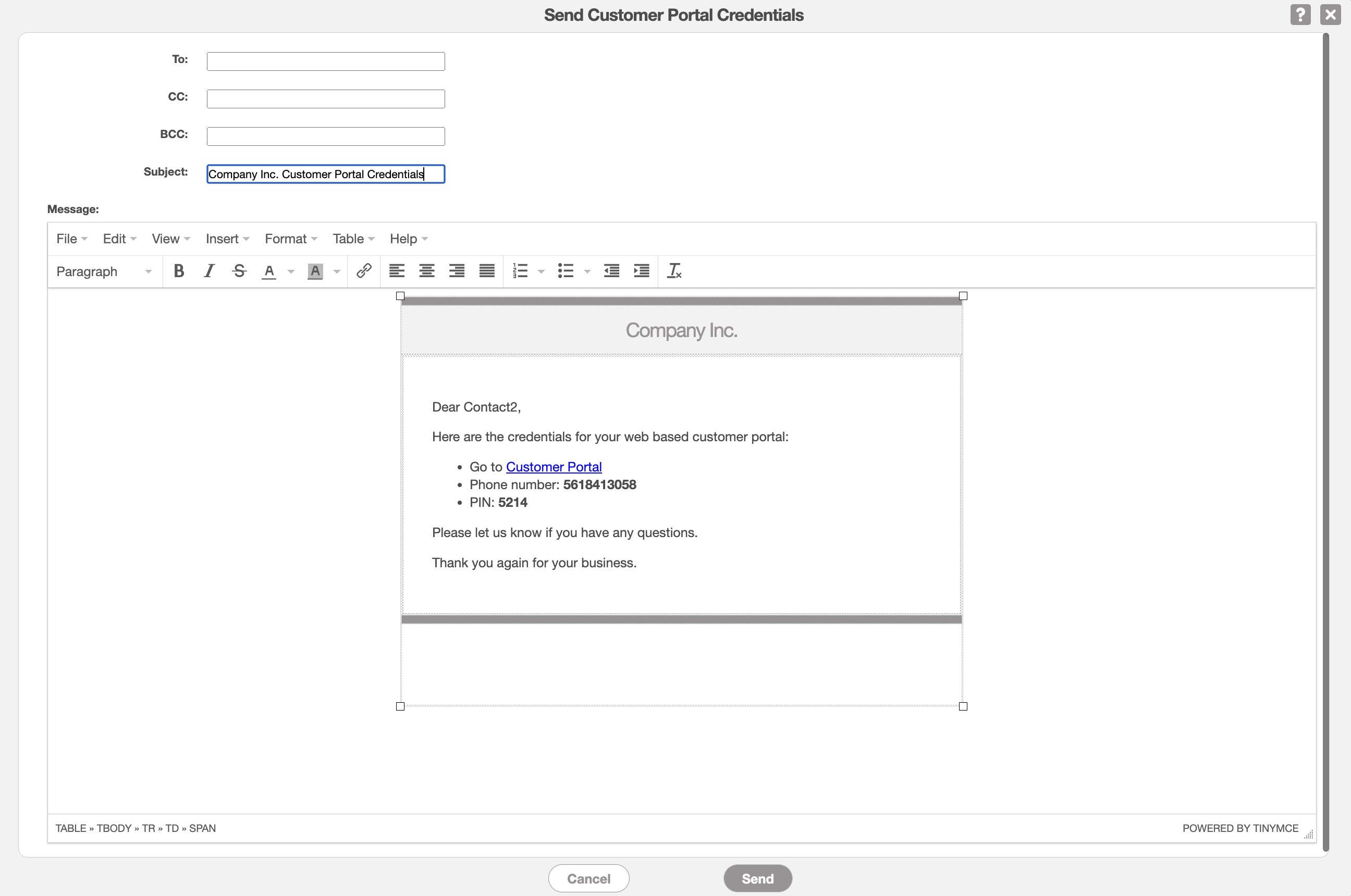Apply italic formatting with the toolbar icon
The image size is (1351, 896).
click(209, 271)
